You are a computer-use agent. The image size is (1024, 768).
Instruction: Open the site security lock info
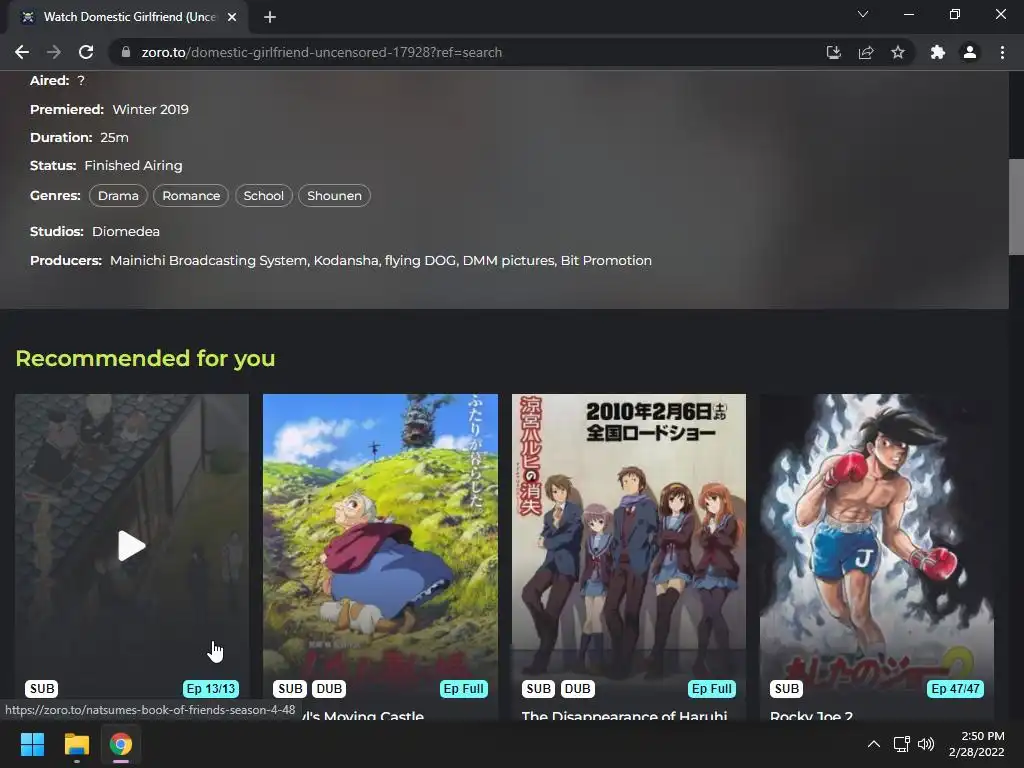125,52
